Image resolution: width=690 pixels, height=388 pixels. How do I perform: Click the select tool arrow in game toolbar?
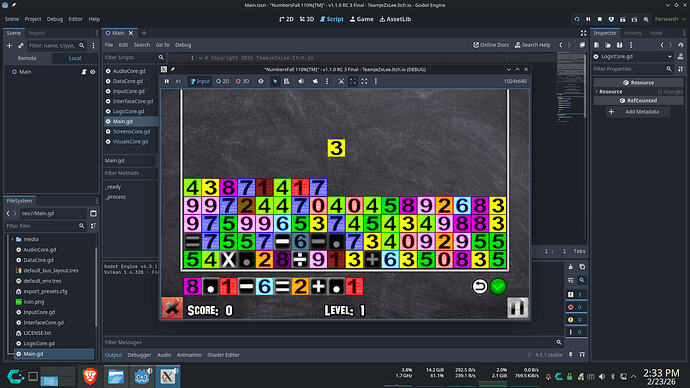275,81
